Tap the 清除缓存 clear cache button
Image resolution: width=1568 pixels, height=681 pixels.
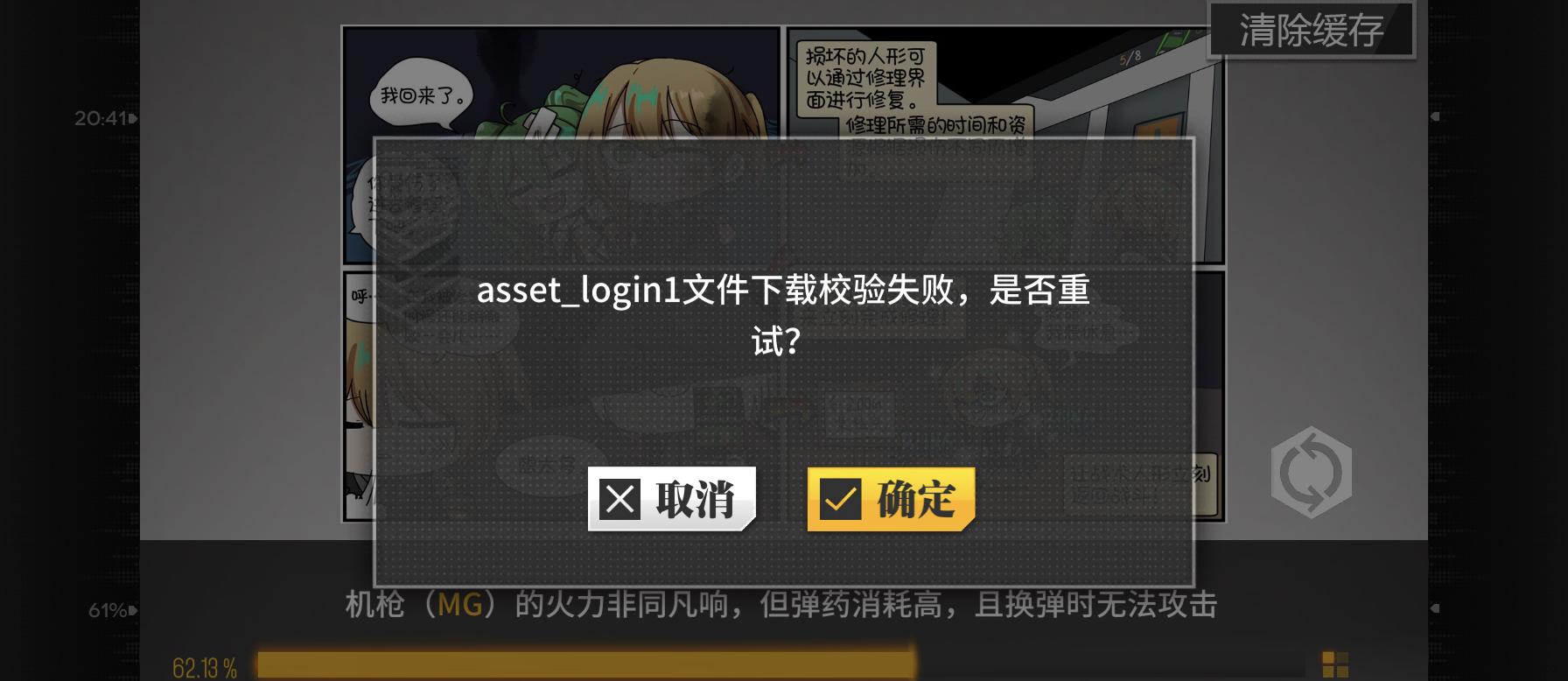pos(1311,31)
